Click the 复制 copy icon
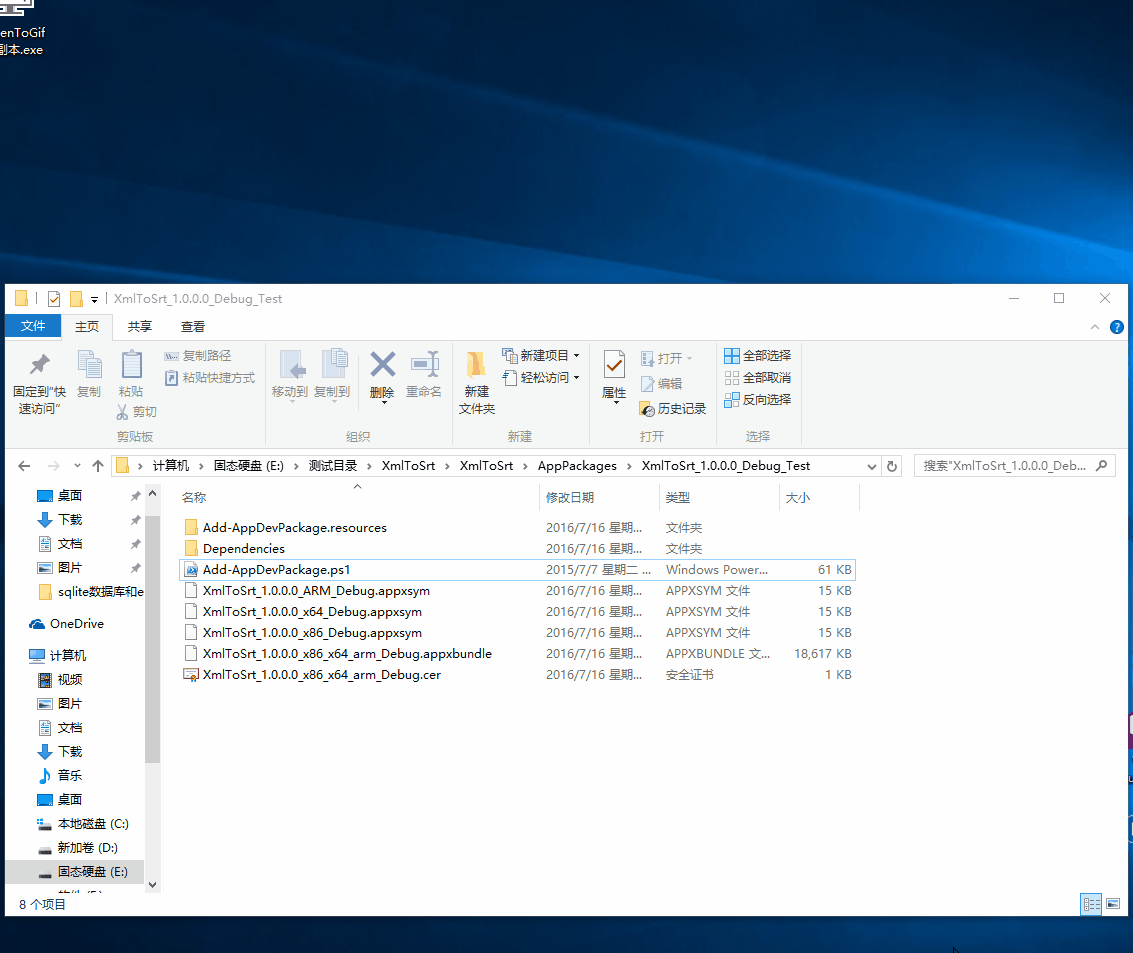 coord(90,364)
